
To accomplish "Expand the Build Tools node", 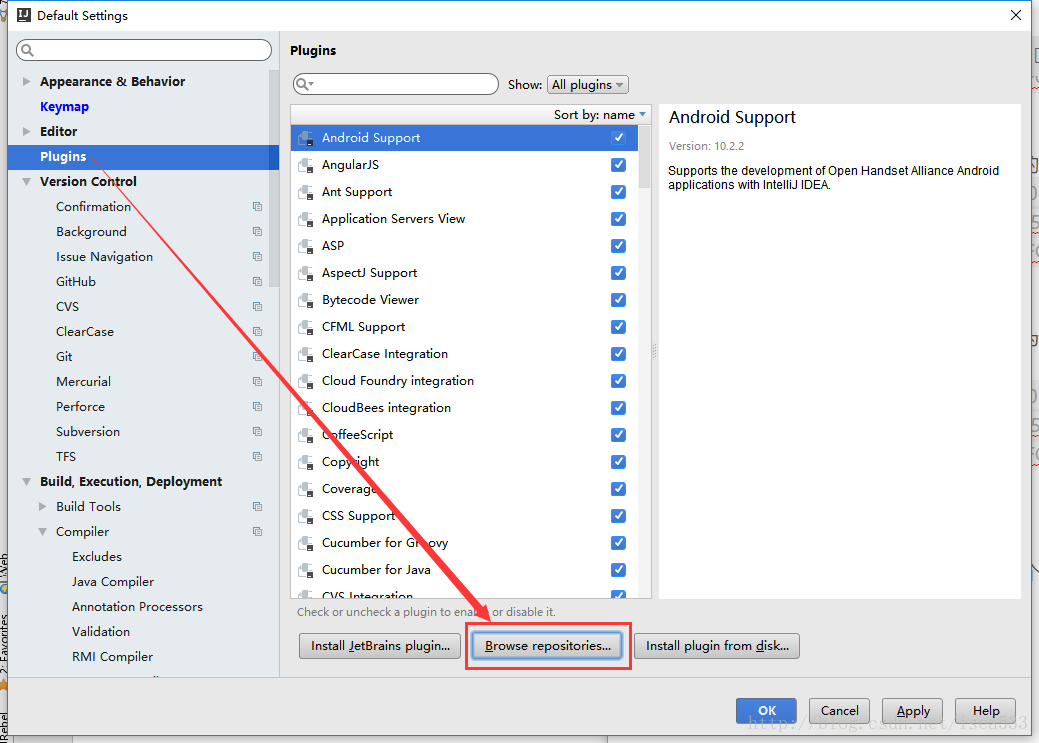I will 42,506.
